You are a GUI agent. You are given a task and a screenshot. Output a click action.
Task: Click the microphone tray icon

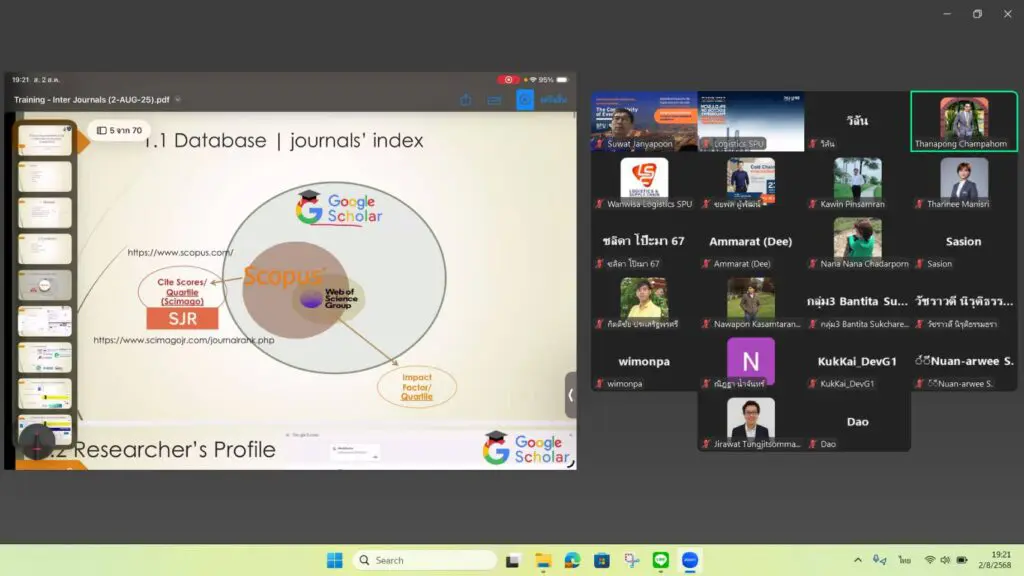[880, 560]
